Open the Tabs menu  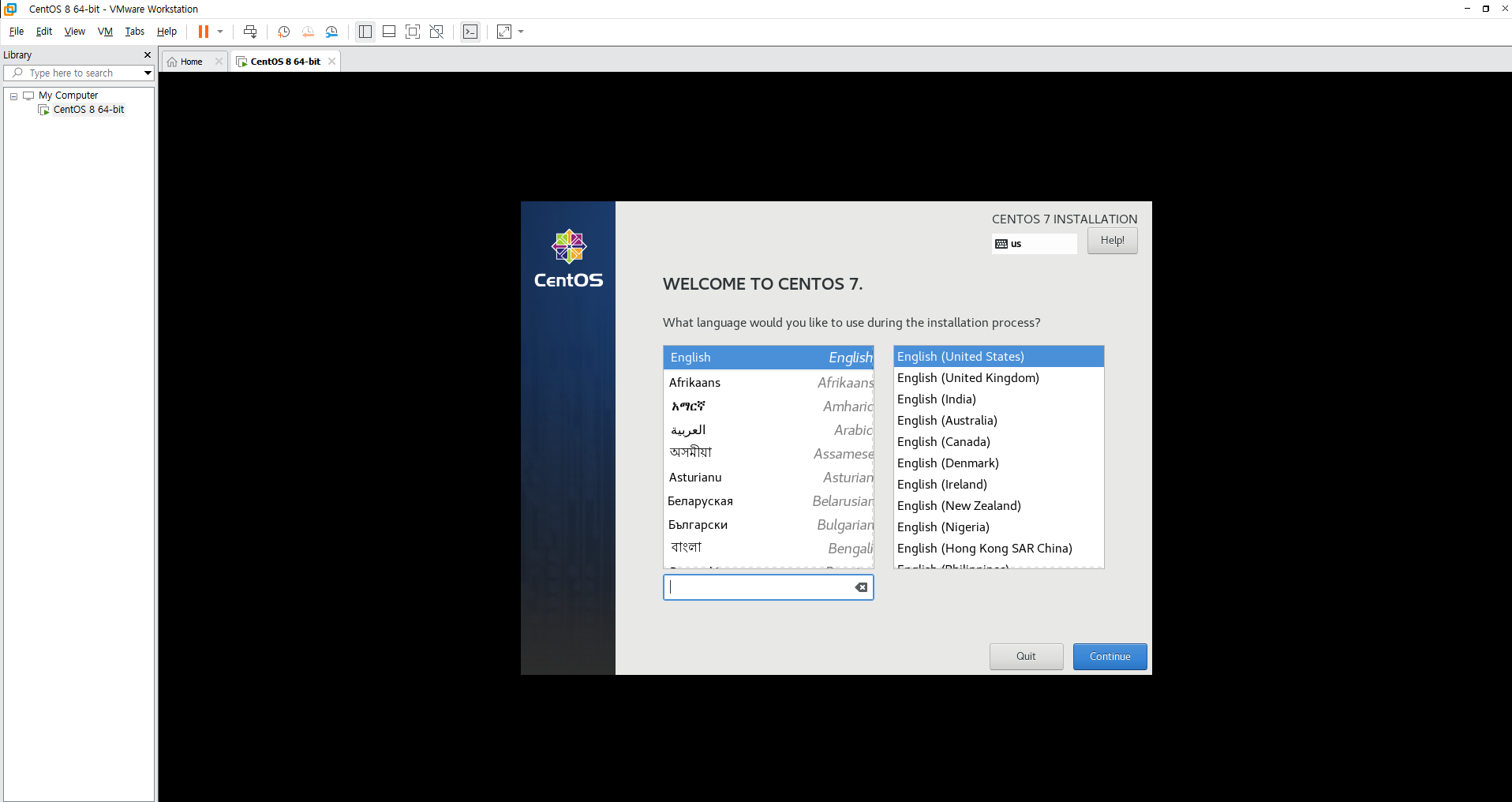click(135, 32)
